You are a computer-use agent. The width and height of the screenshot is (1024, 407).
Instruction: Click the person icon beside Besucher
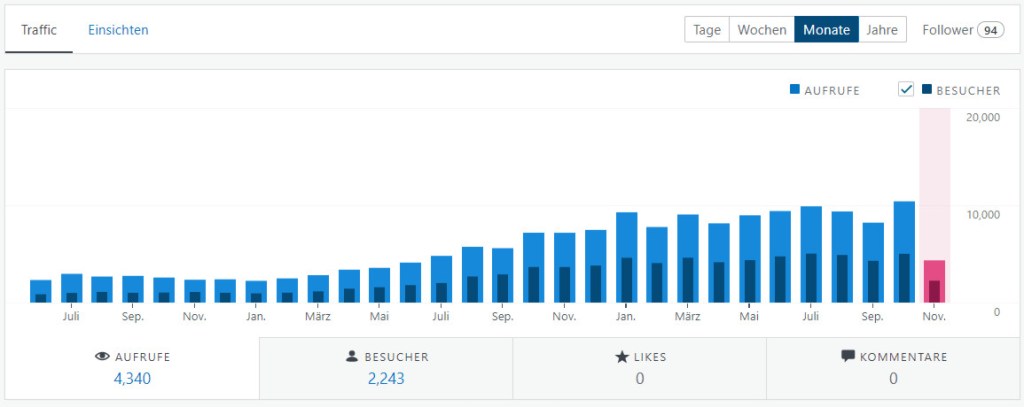[351, 356]
